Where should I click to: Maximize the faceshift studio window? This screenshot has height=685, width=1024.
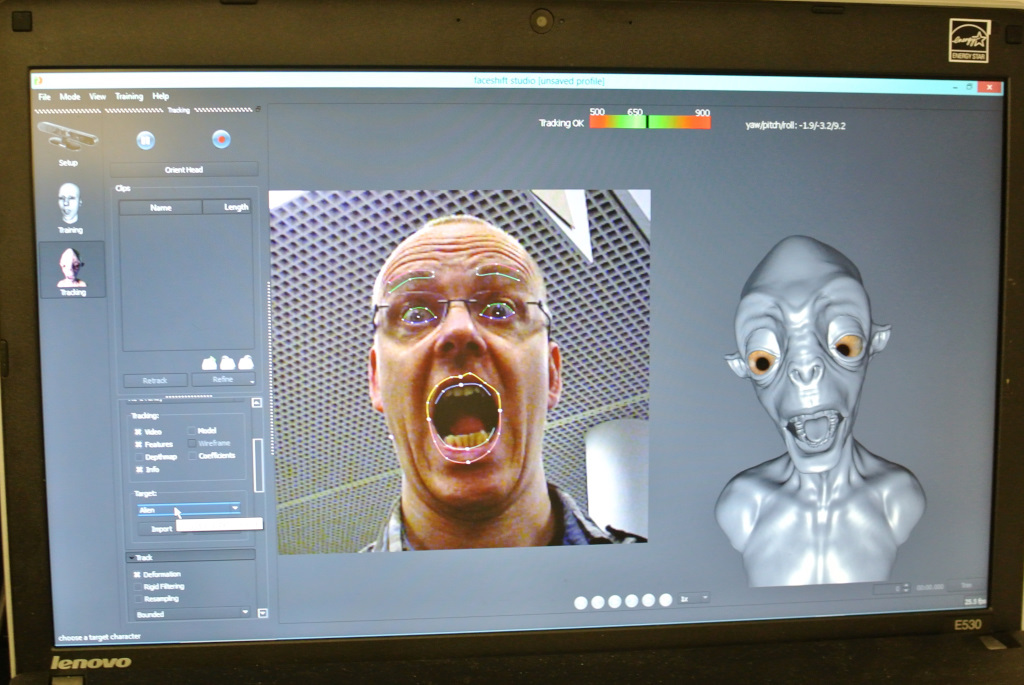point(970,86)
